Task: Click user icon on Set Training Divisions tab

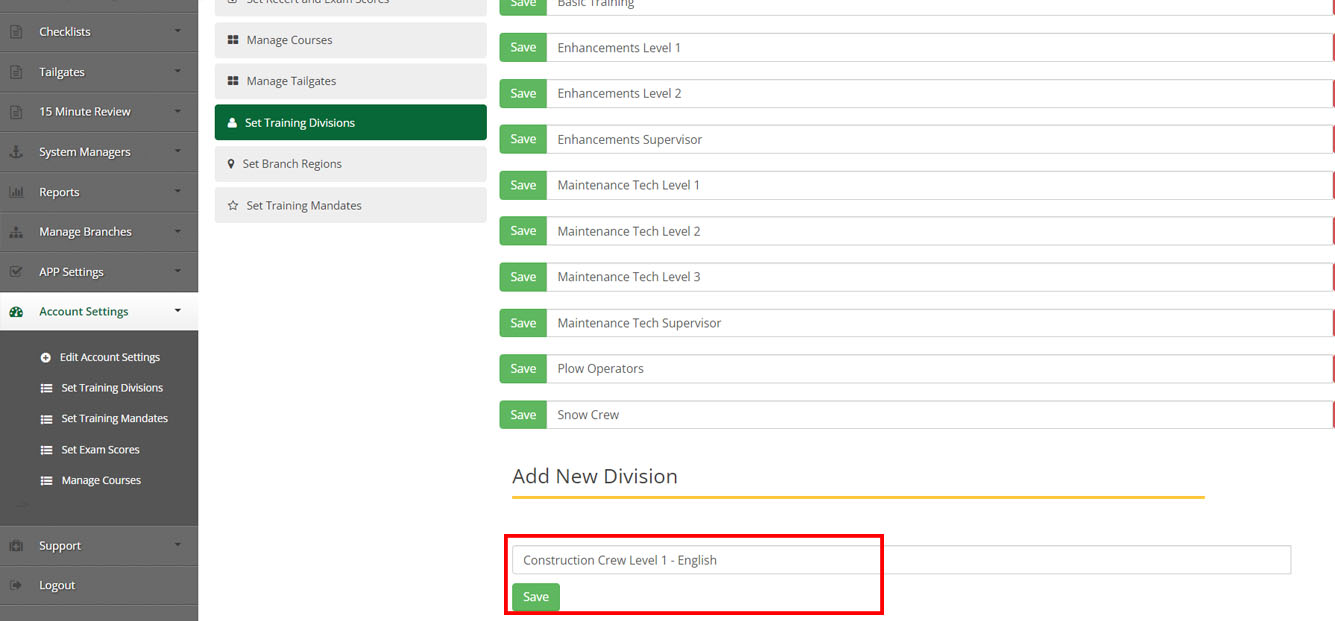Action: point(233,123)
